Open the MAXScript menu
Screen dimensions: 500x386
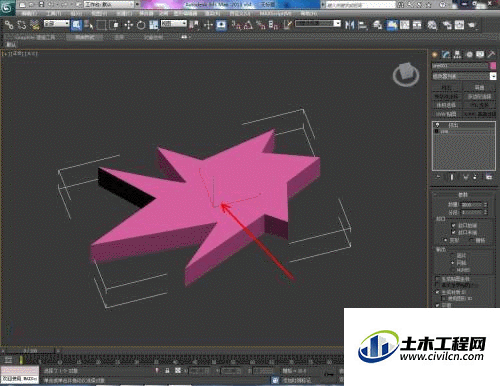(x=275, y=14)
